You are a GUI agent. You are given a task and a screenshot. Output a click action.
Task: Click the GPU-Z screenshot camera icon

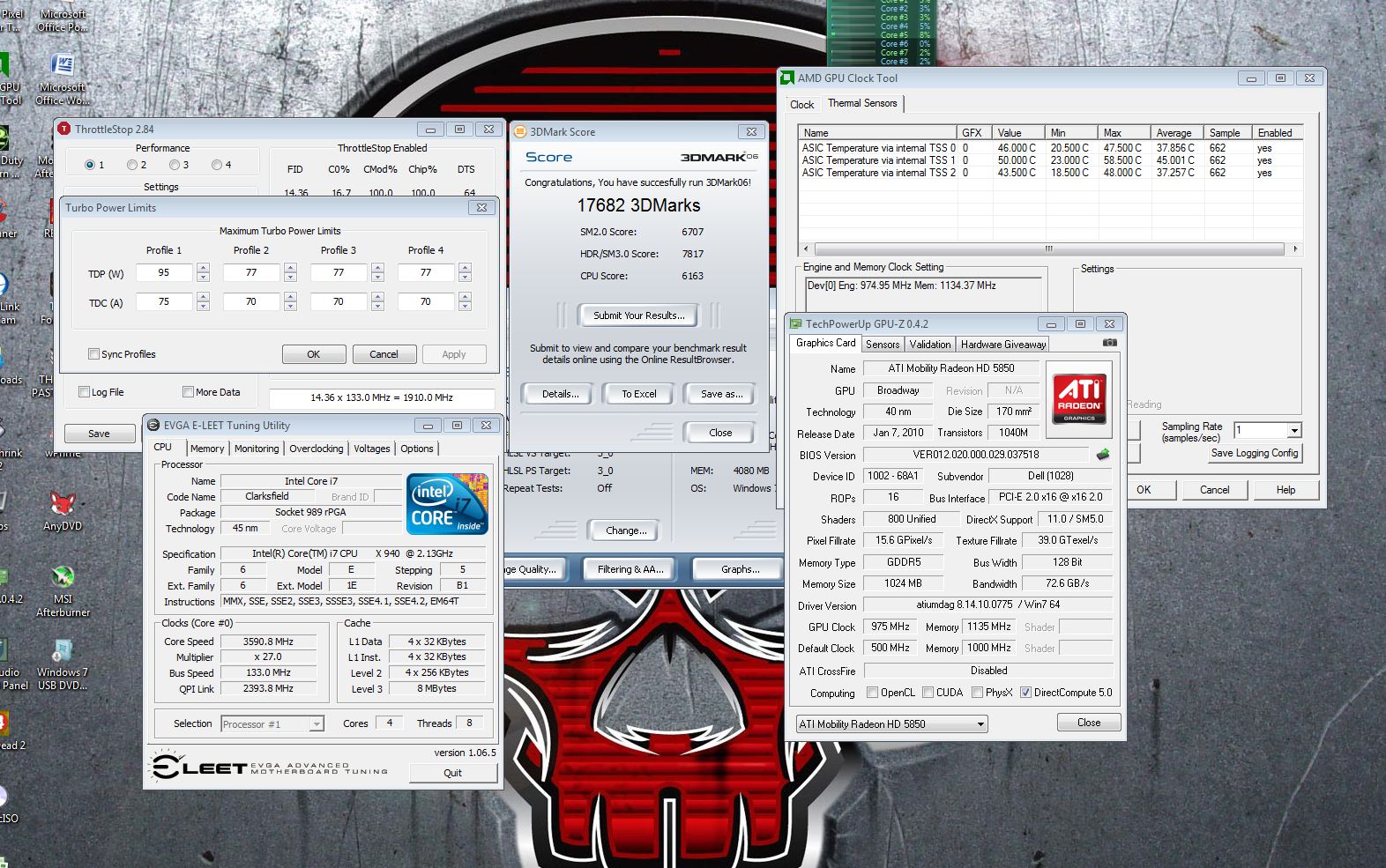pos(1109,343)
